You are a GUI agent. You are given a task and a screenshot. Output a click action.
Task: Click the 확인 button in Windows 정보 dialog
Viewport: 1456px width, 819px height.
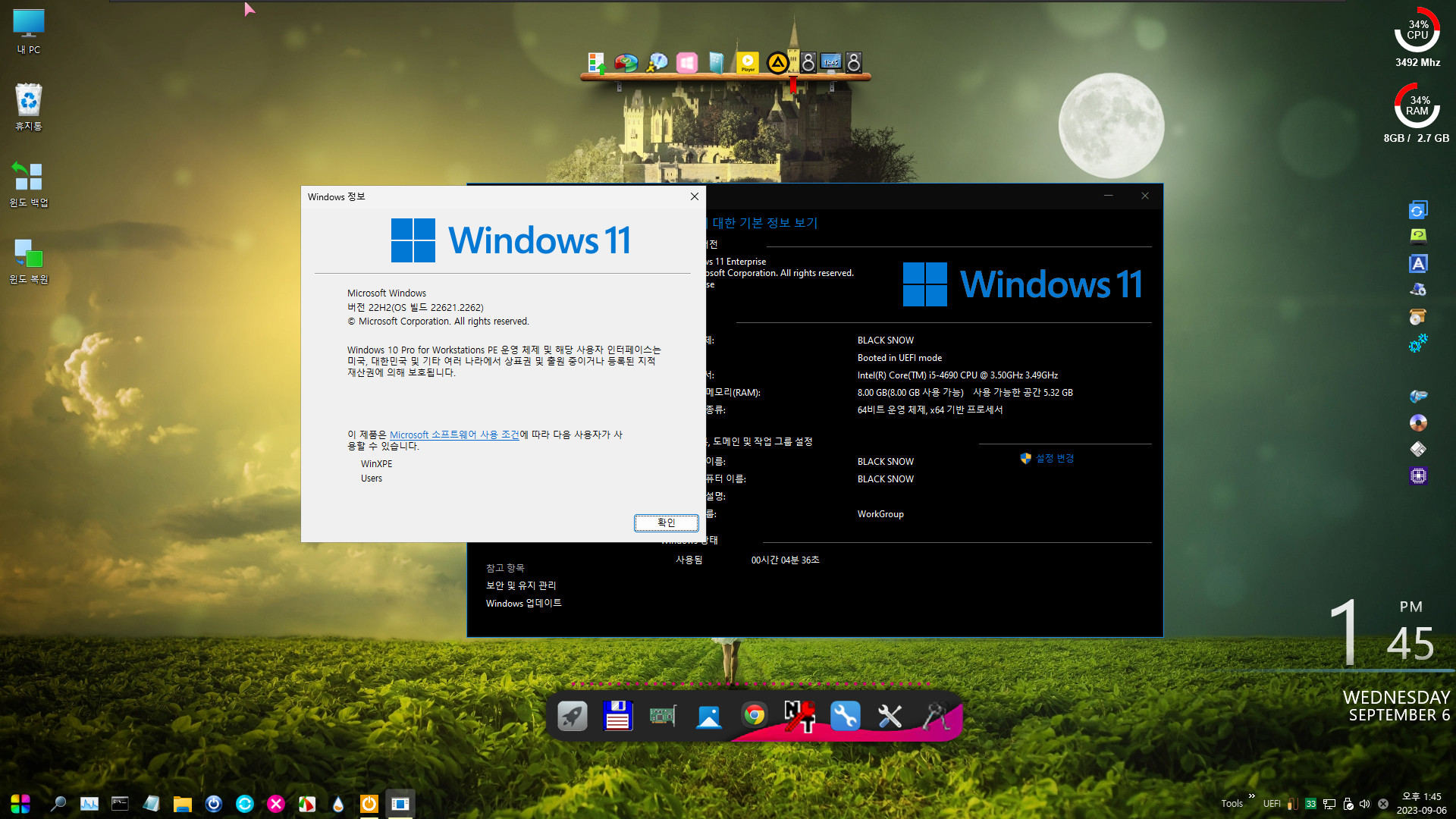(666, 522)
